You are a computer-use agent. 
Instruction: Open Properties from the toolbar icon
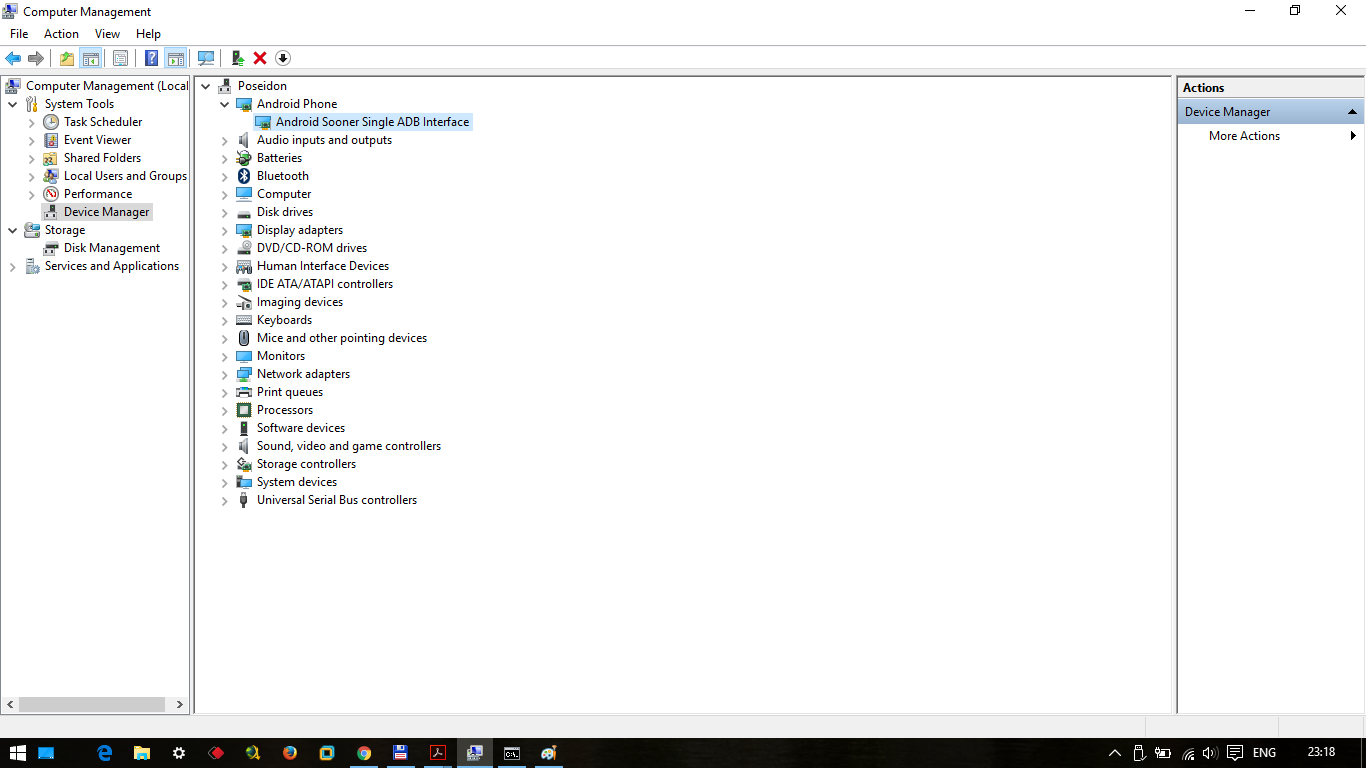(120, 58)
